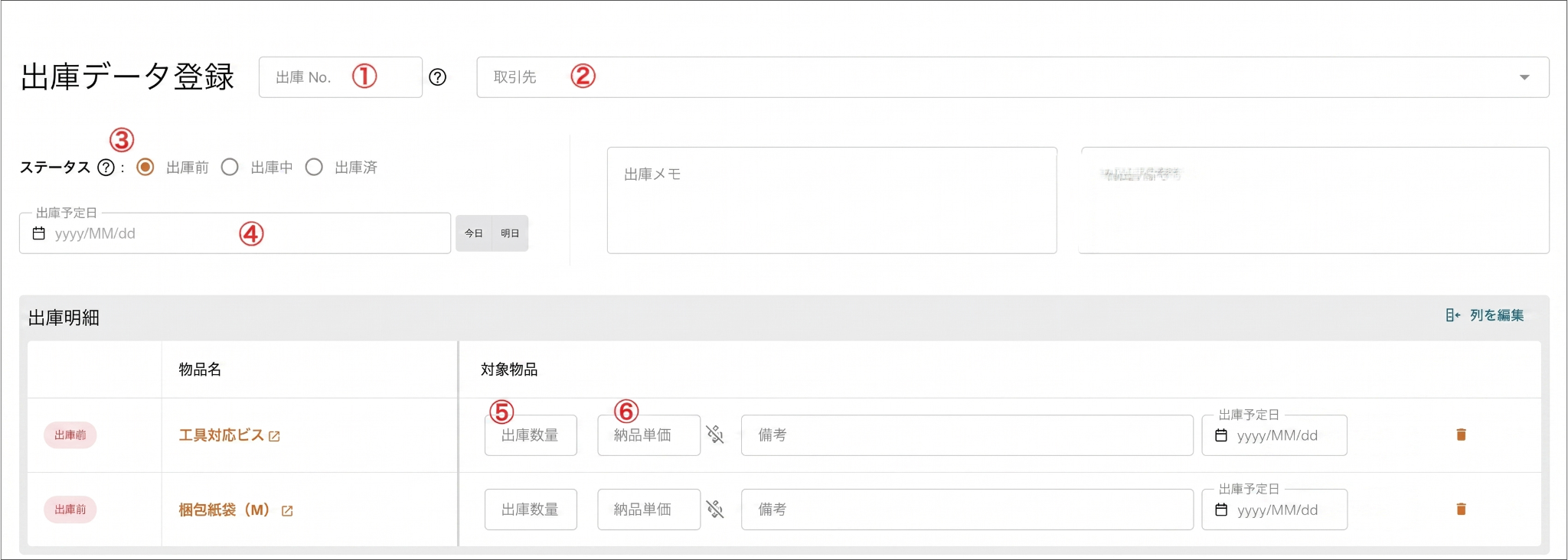
Task: Open external link icon beside 梱包紙袋（M）
Action: click(x=287, y=510)
